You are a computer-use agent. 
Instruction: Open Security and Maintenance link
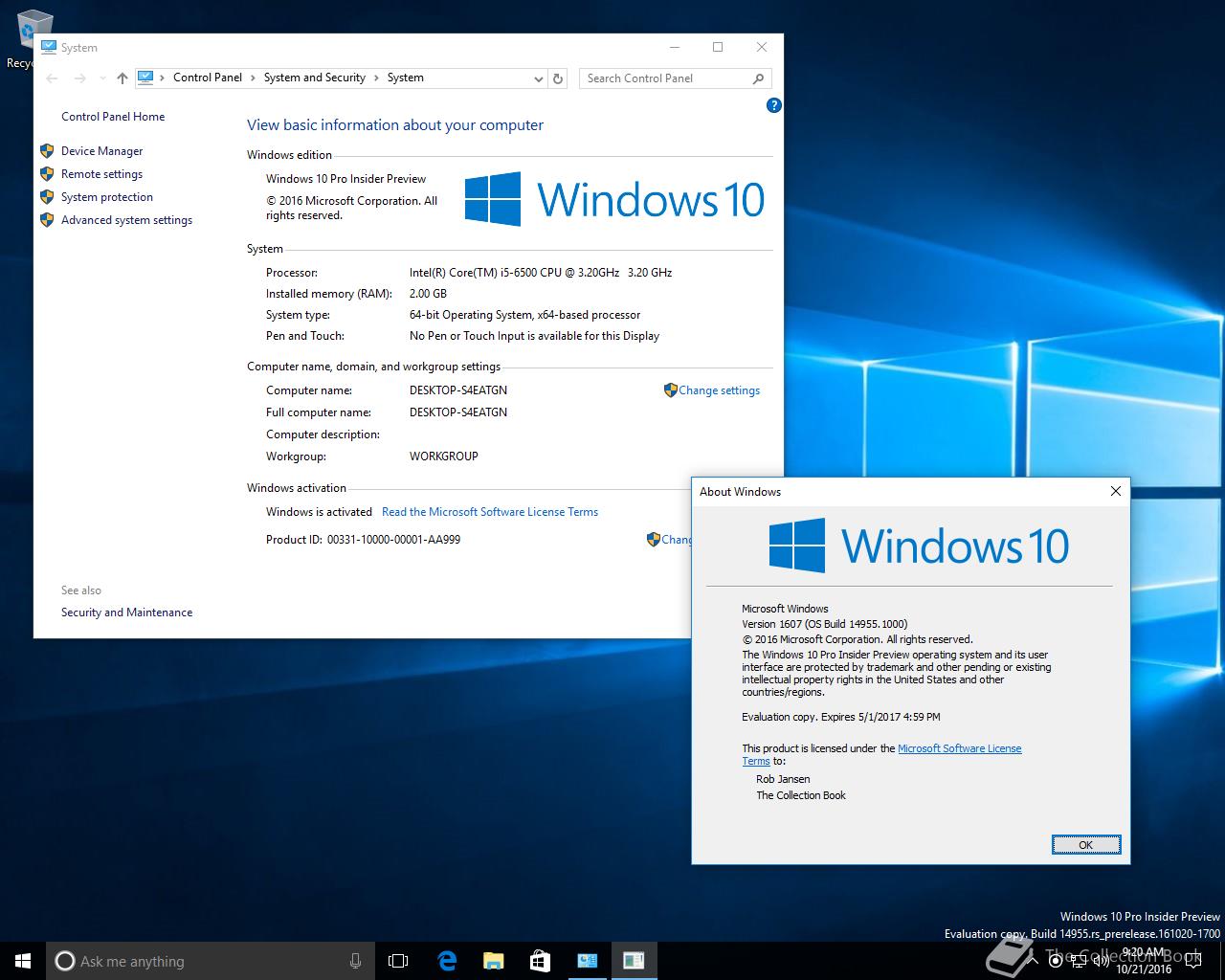coord(126,612)
